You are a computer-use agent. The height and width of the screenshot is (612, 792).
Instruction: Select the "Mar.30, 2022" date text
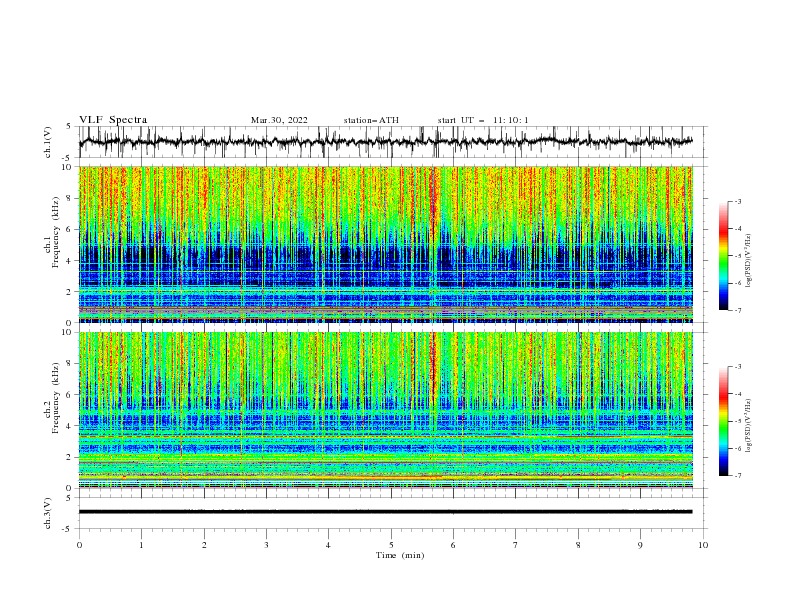(x=279, y=120)
